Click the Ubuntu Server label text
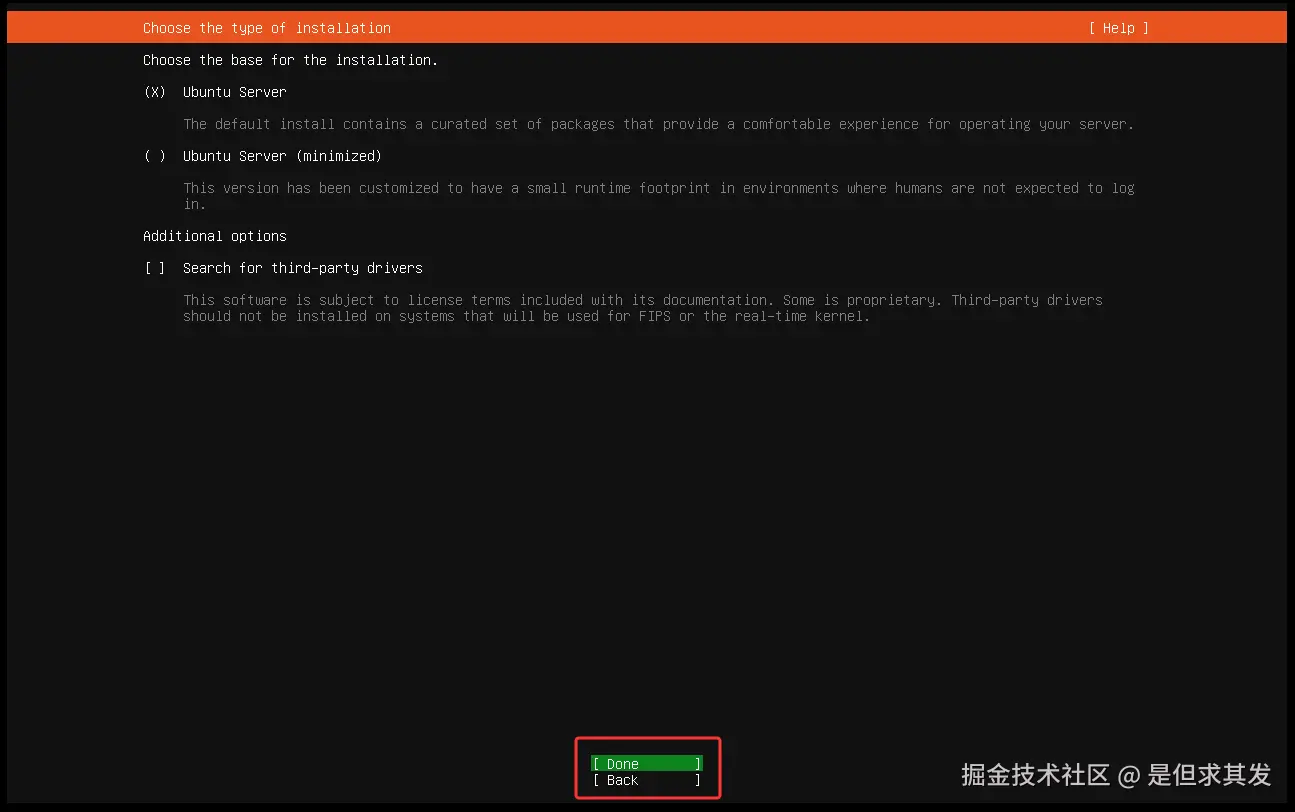This screenshot has height=812, width=1295. pyautogui.click(x=234, y=92)
